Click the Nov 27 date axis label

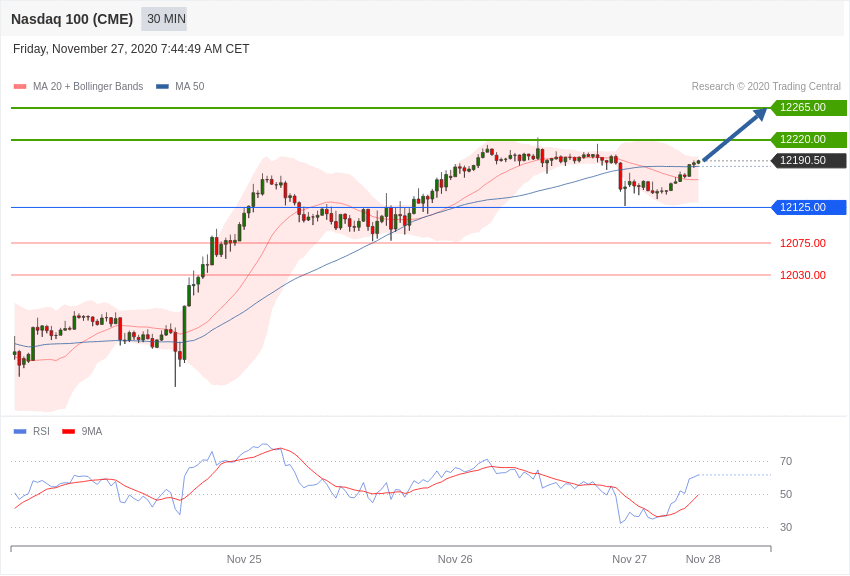coord(629,559)
